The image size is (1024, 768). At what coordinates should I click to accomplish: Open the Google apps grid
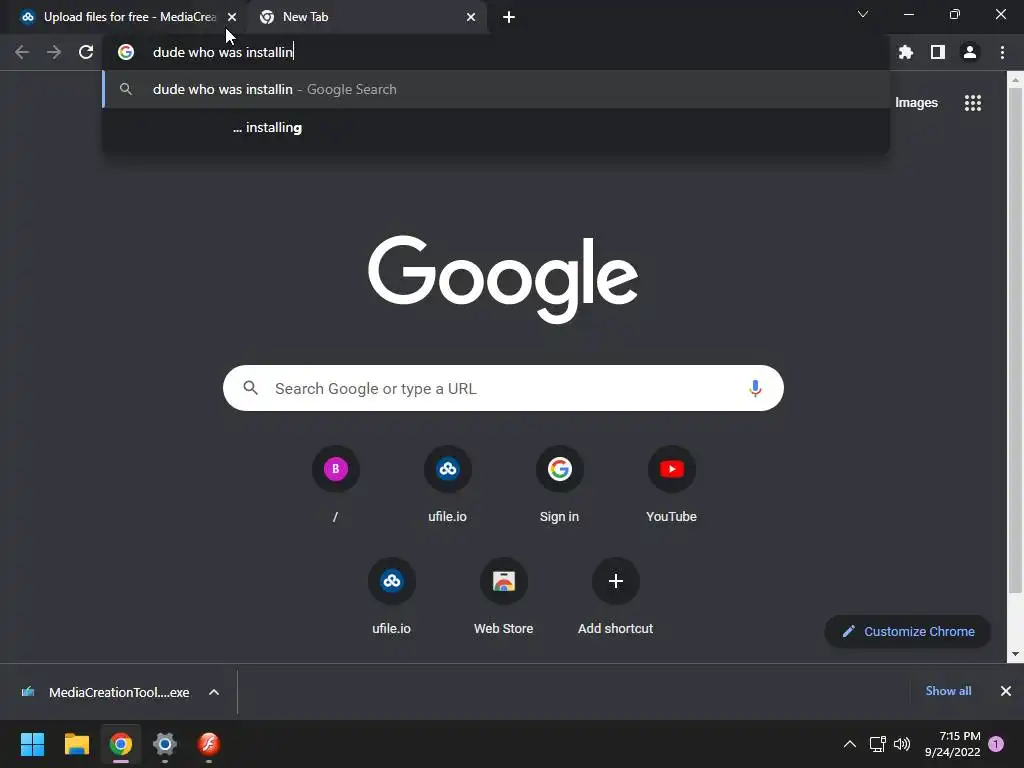pos(972,103)
